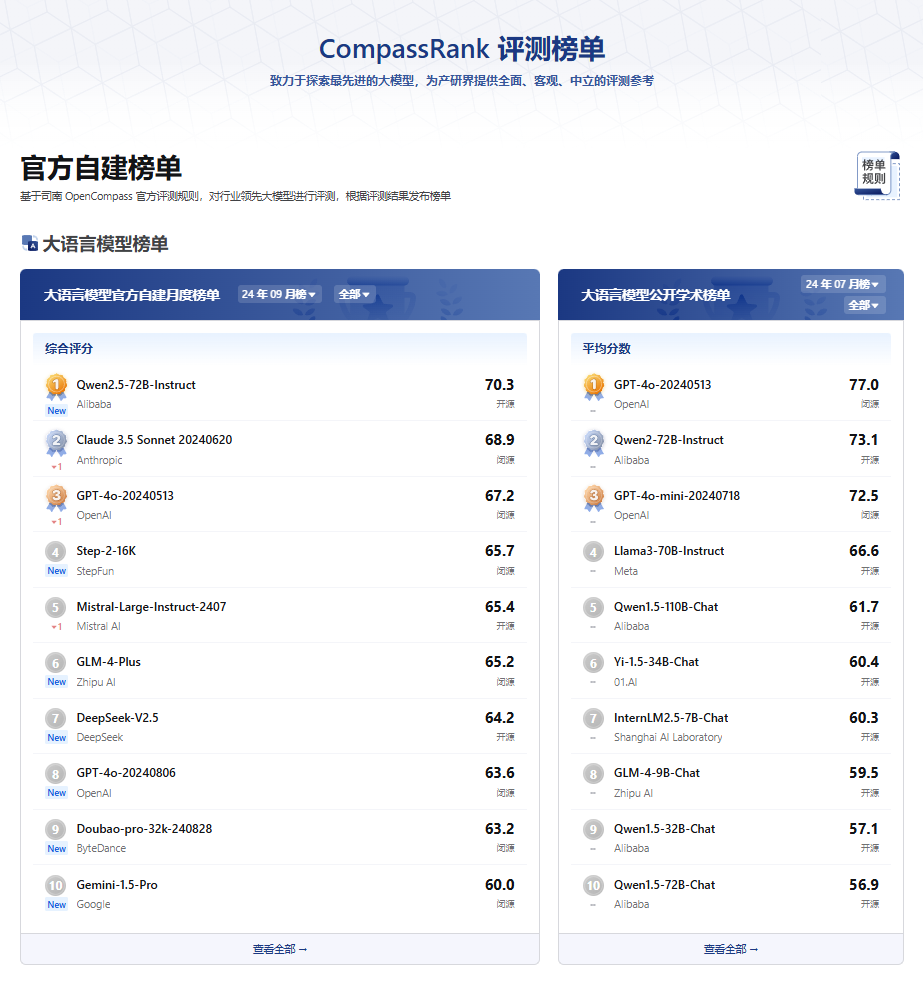Click 查看全部 under the monthly leaderboard
923x984 pixels.
[279, 948]
